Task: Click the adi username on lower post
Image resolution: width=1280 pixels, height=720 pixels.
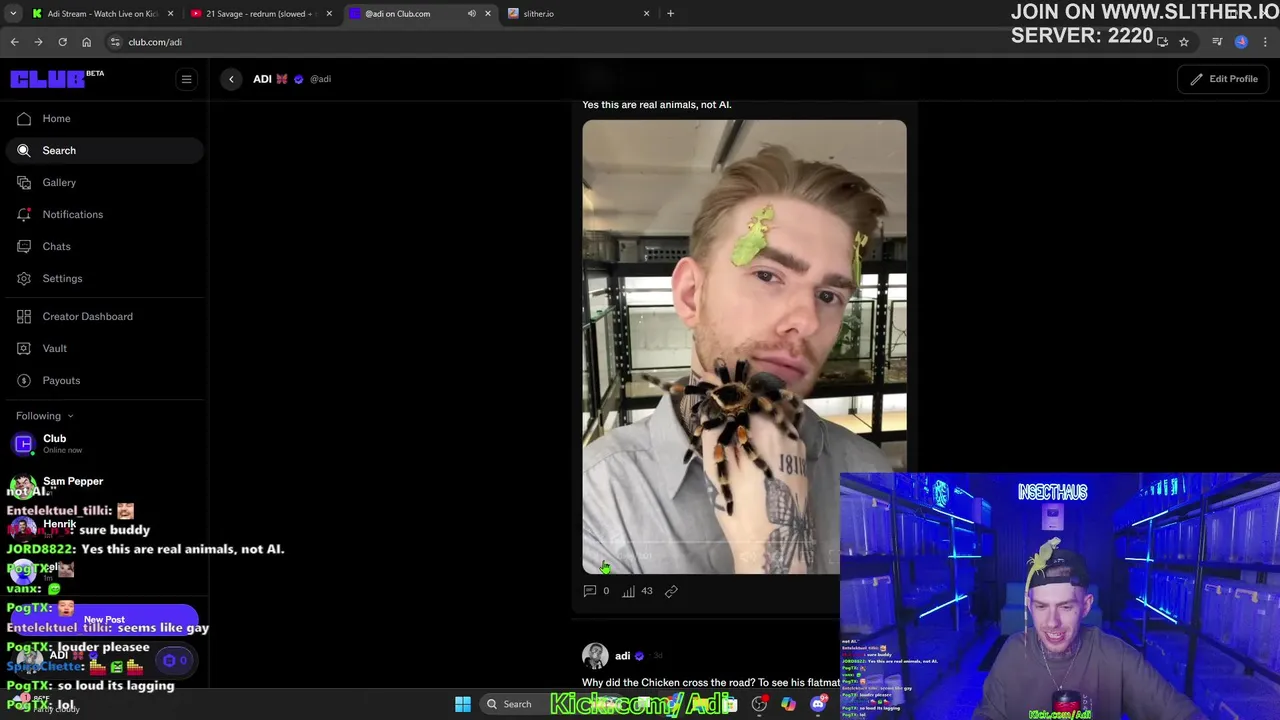Action: pos(622,656)
